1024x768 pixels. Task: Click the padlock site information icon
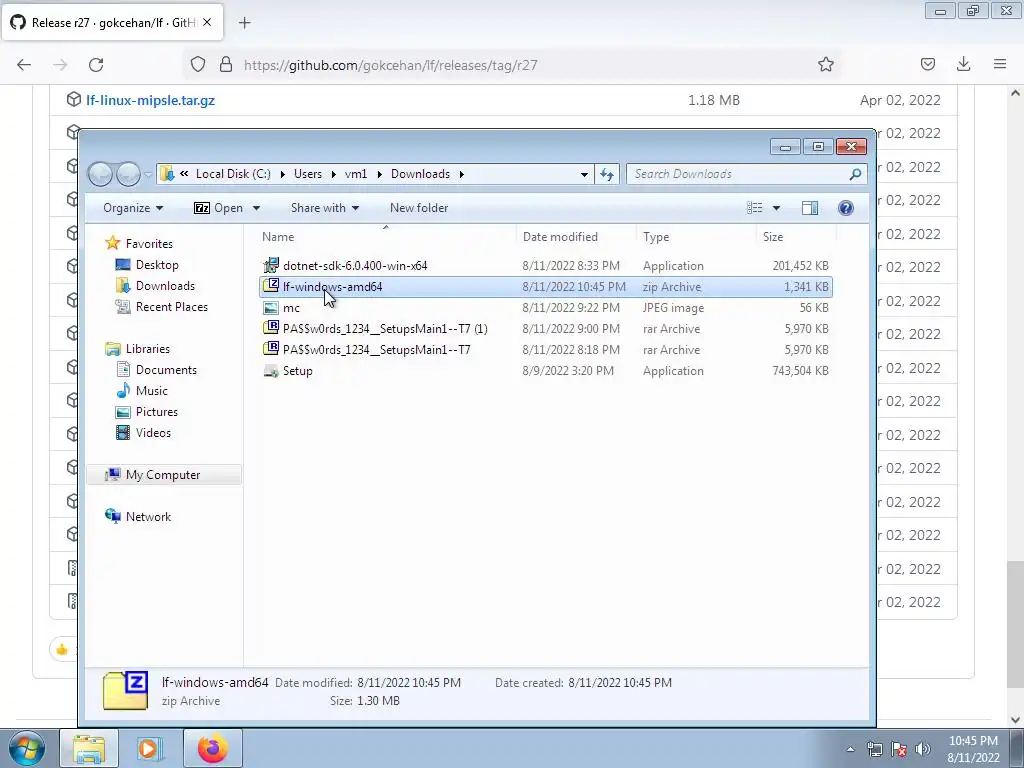[x=226, y=64]
